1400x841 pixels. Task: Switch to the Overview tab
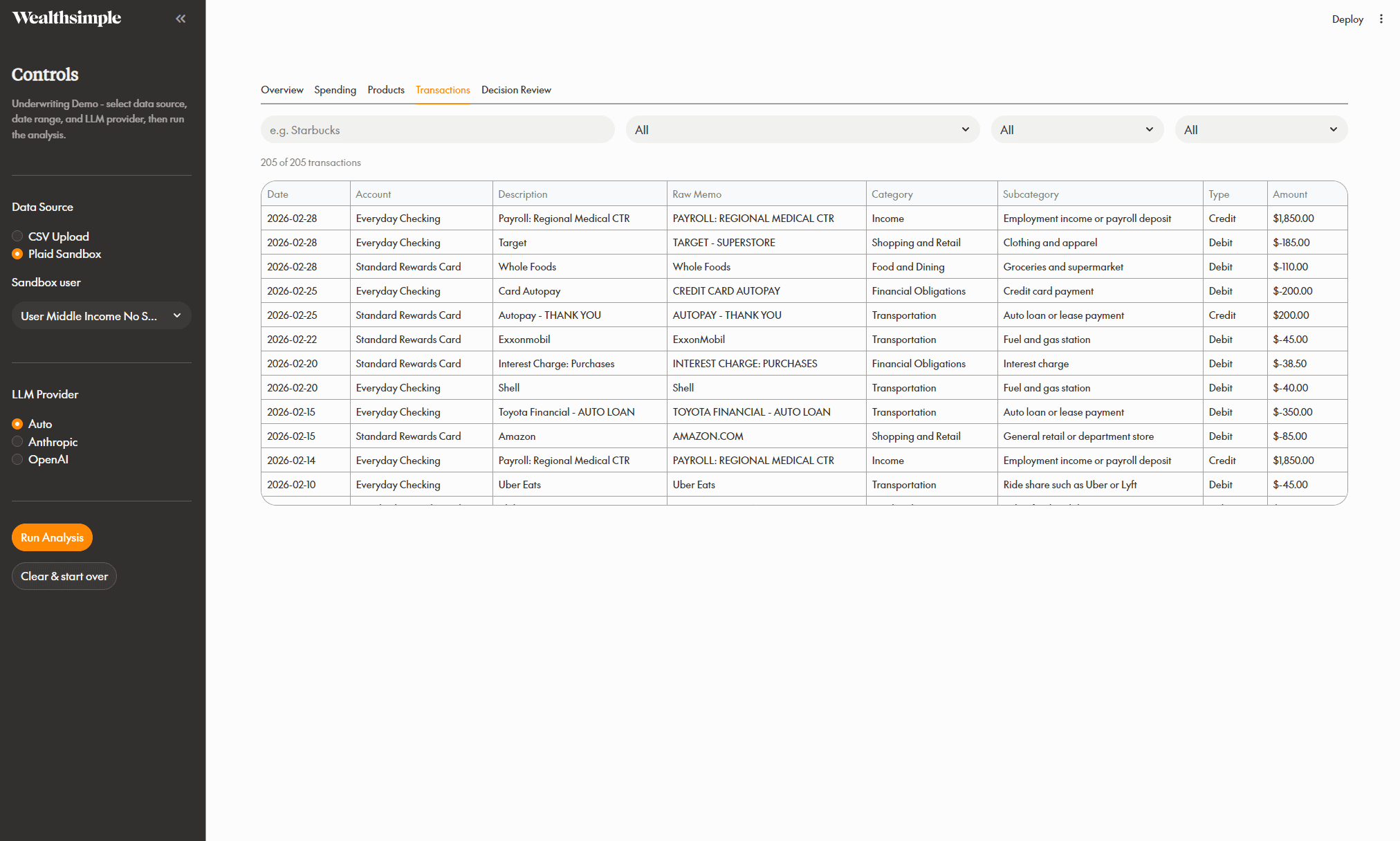[282, 90]
